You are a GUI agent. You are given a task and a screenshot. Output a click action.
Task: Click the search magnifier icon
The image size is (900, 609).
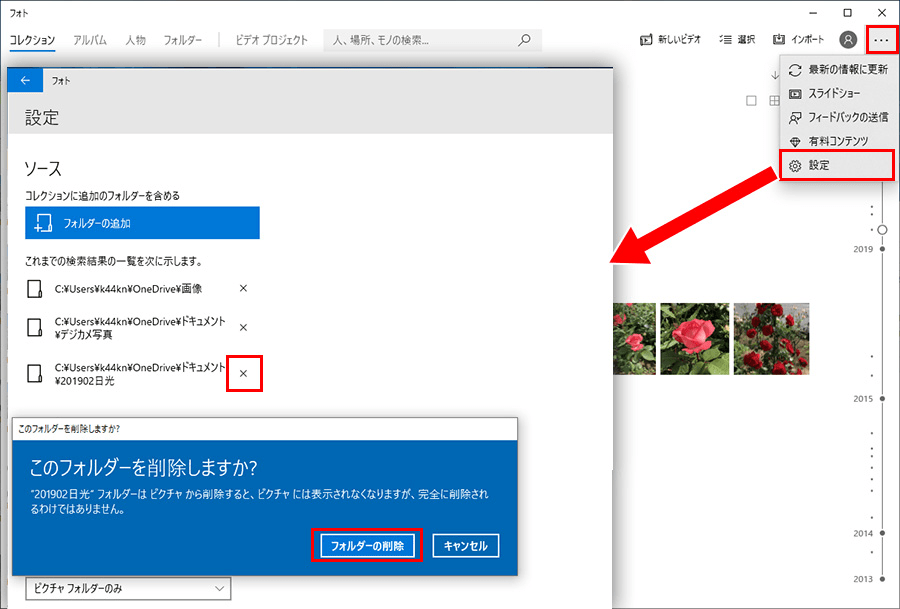[x=524, y=40]
